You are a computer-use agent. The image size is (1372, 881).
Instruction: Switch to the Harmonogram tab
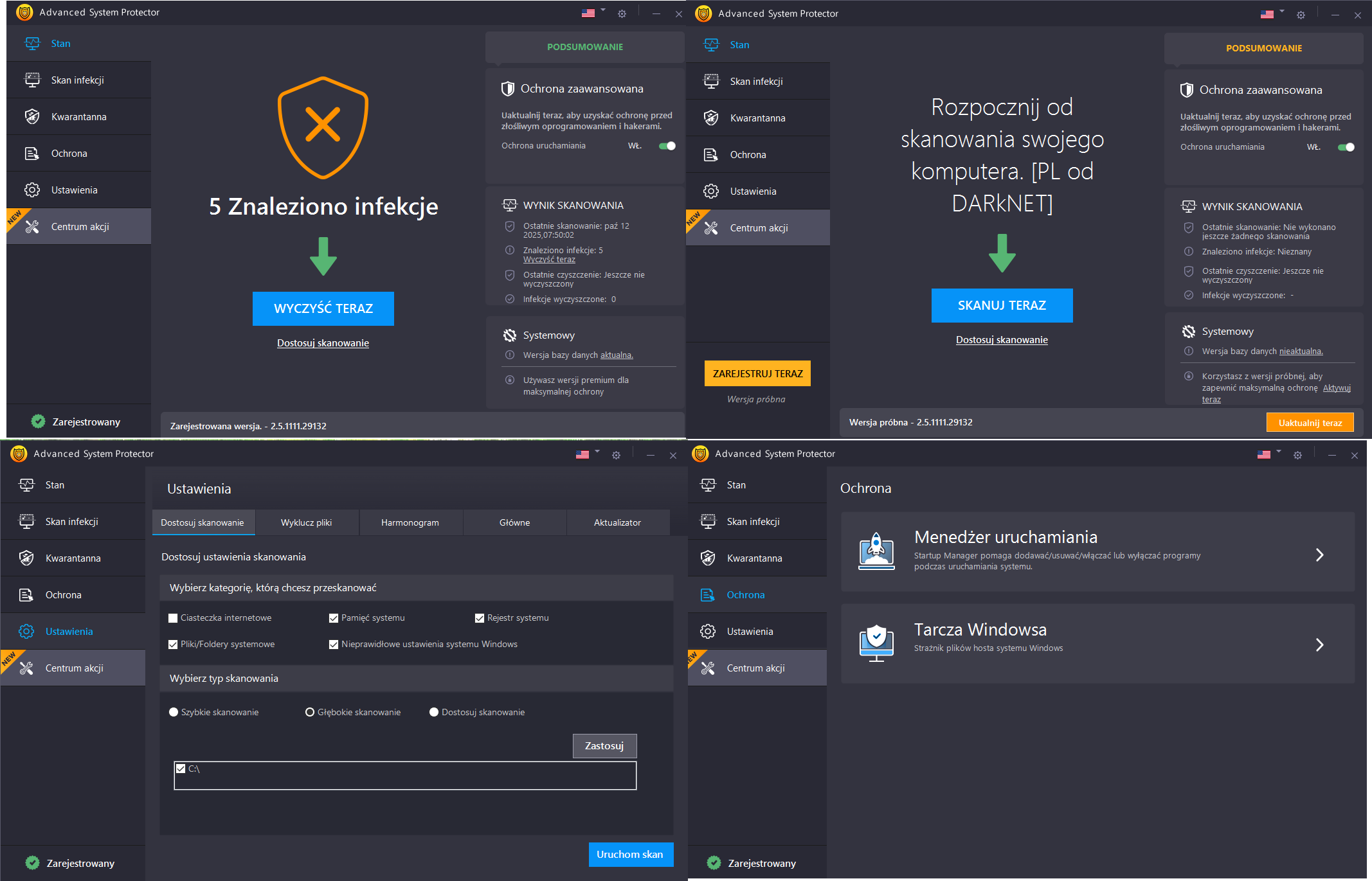tap(410, 522)
